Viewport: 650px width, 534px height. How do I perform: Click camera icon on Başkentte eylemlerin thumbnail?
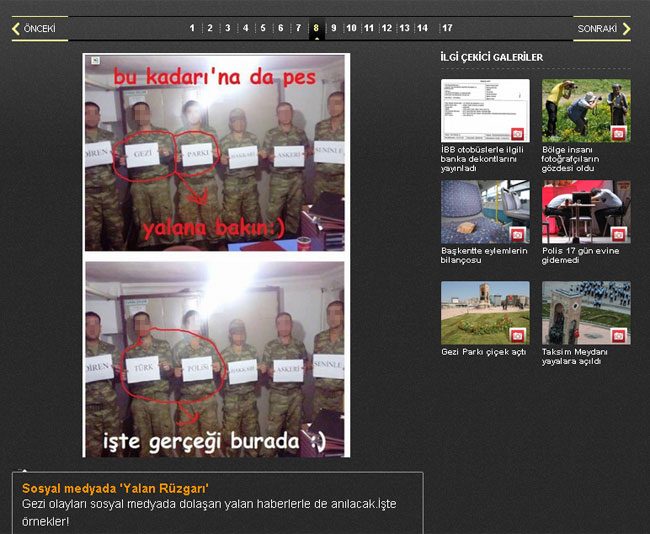[x=518, y=234]
